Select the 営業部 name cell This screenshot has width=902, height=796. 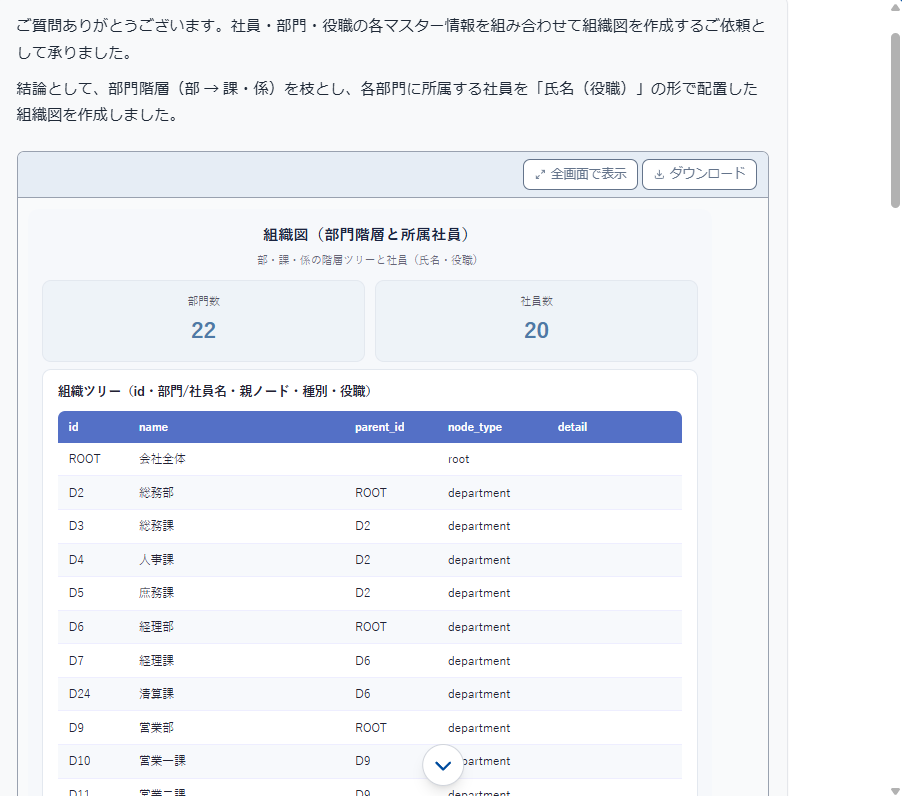[x=156, y=728]
